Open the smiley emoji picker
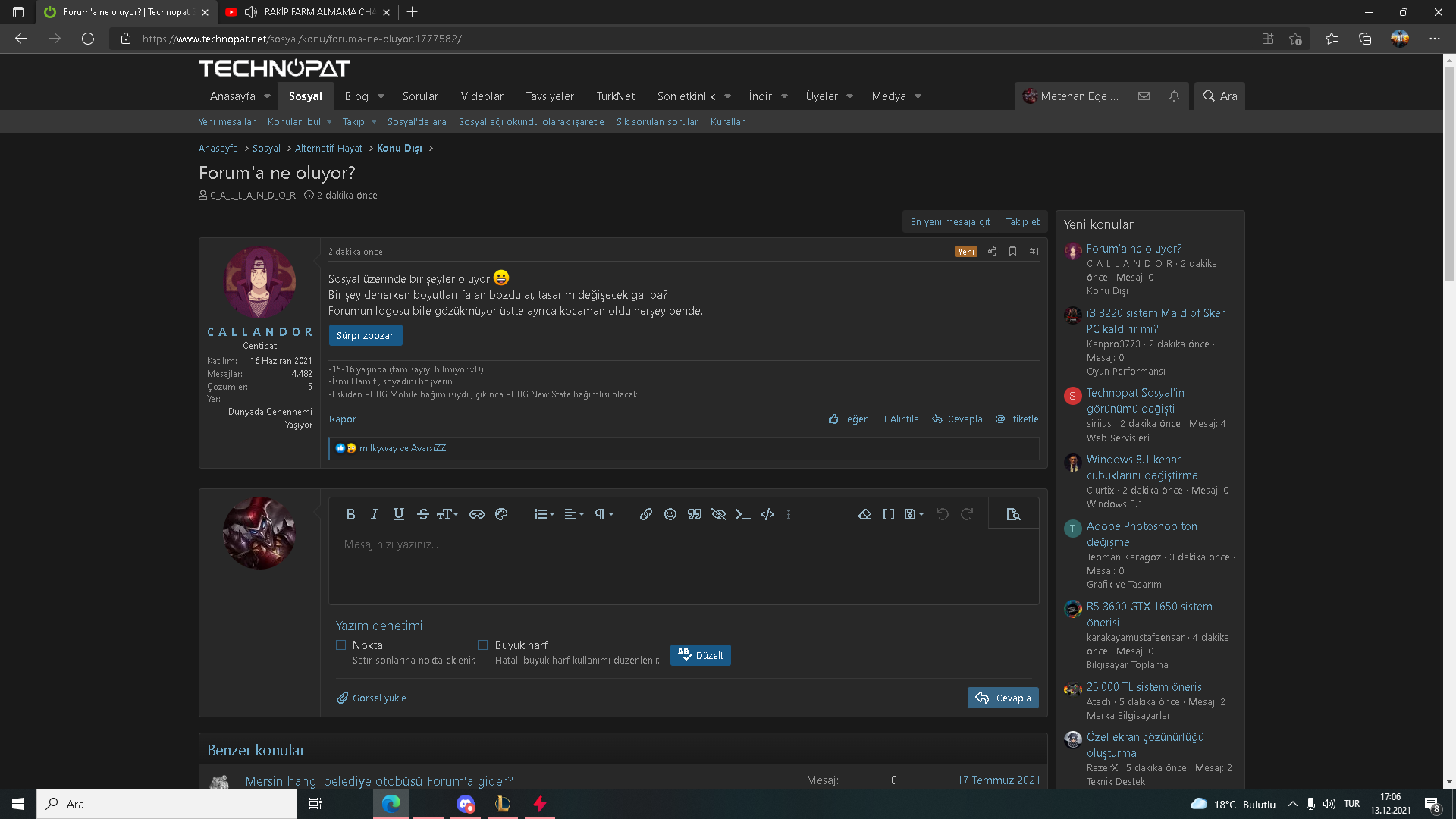 tap(670, 514)
